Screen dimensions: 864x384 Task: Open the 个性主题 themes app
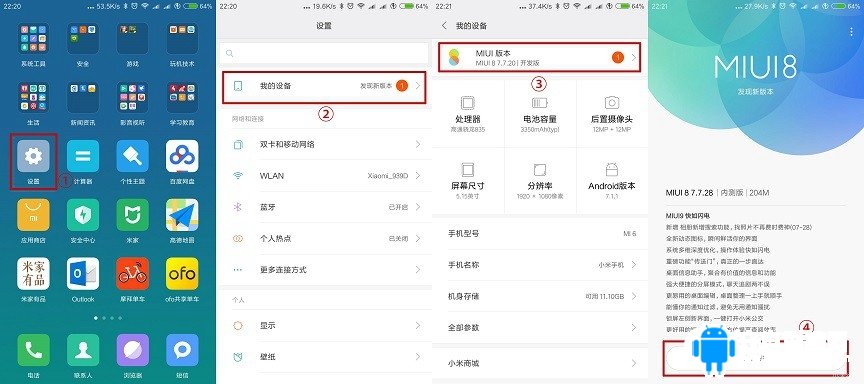tap(132, 156)
